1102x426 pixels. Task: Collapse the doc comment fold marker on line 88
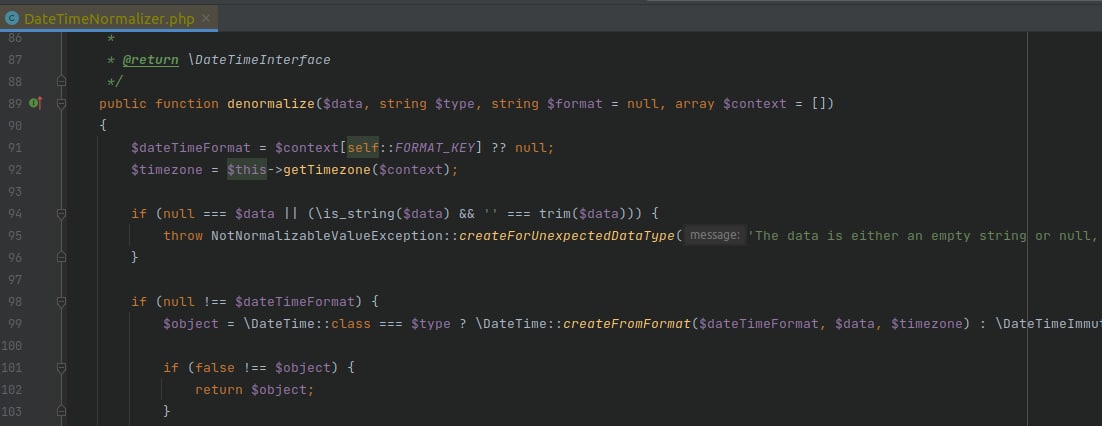(61, 82)
